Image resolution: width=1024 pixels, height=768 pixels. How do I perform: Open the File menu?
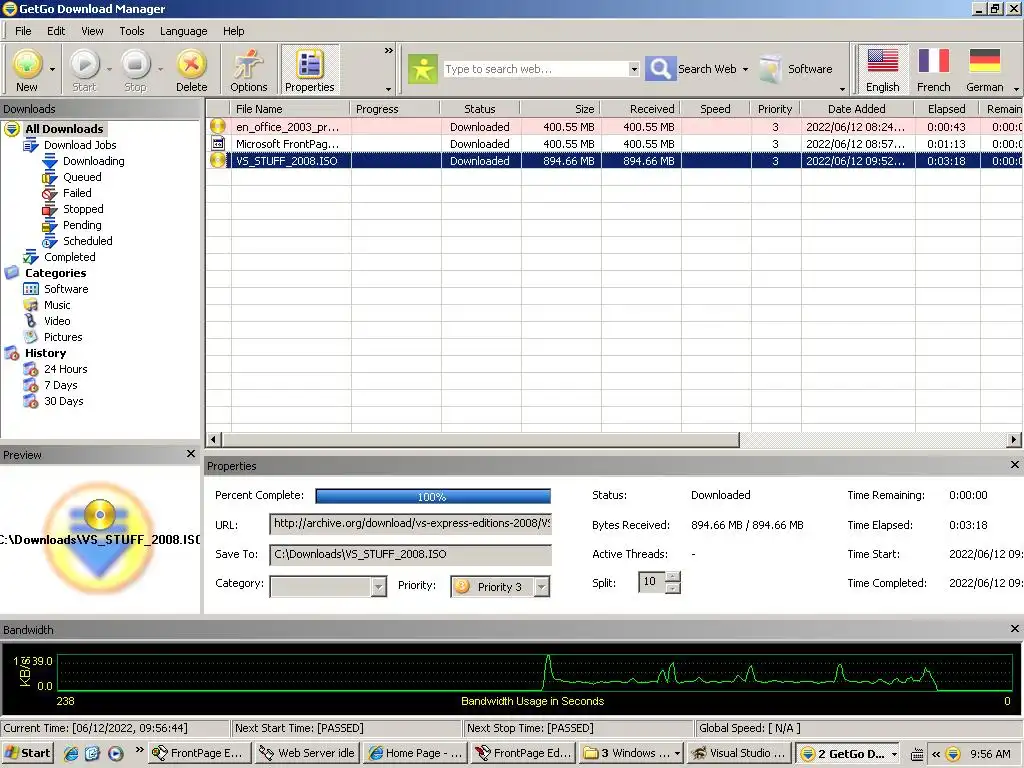pos(23,31)
